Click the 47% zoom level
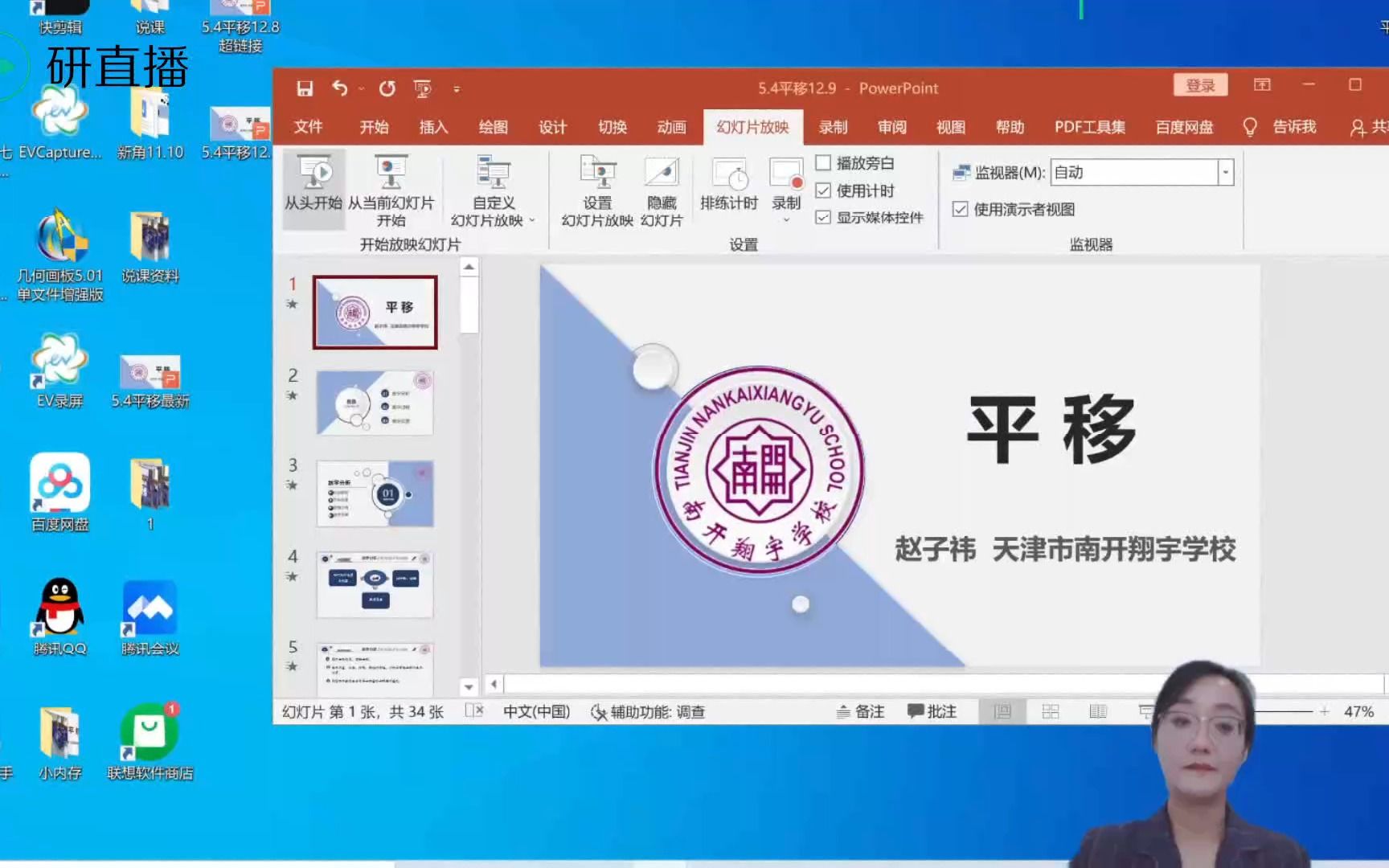The width and height of the screenshot is (1389, 868). pos(1358,711)
